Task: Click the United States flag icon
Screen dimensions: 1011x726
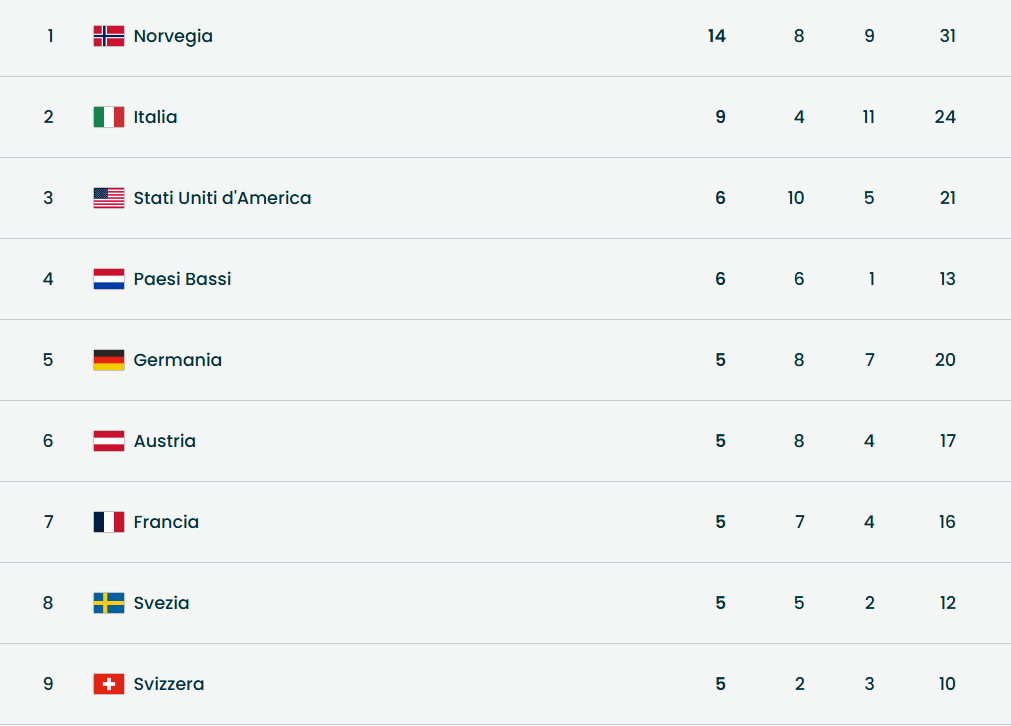Action: (x=109, y=198)
